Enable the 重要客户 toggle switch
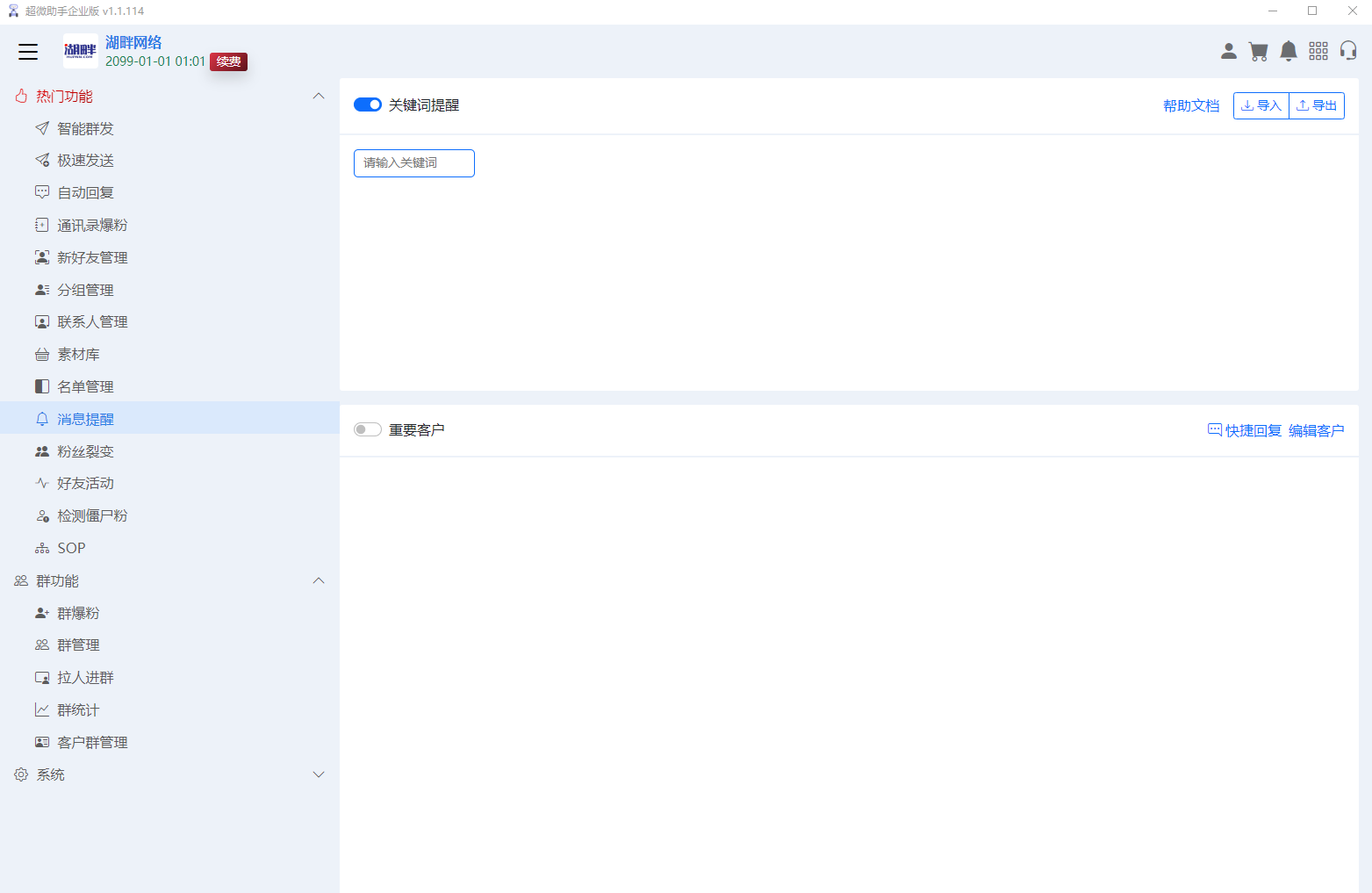The height and width of the screenshot is (893, 1372). click(368, 430)
